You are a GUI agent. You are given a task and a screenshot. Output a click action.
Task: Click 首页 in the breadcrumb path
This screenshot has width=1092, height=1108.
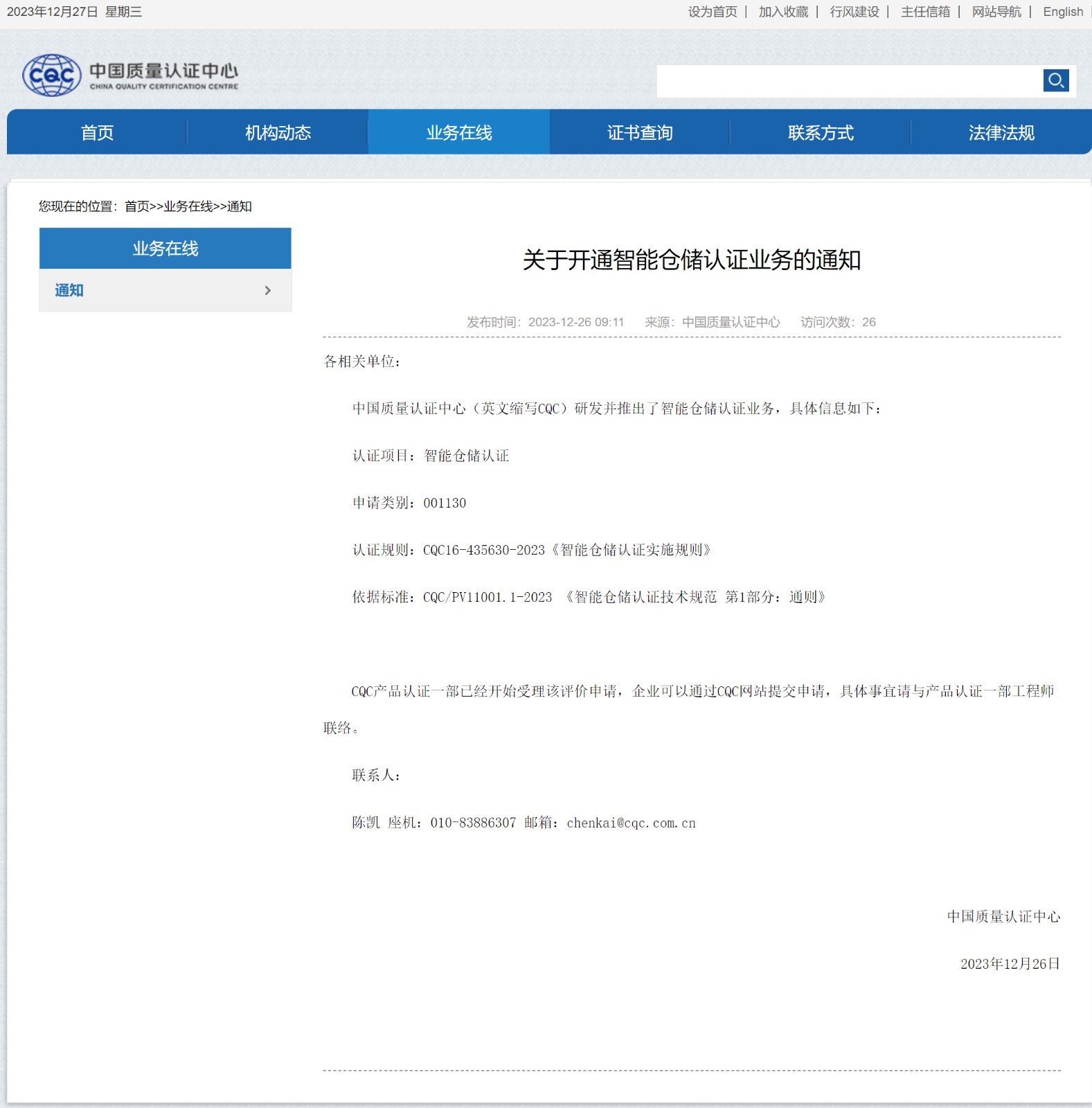click(x=136, y=206)
